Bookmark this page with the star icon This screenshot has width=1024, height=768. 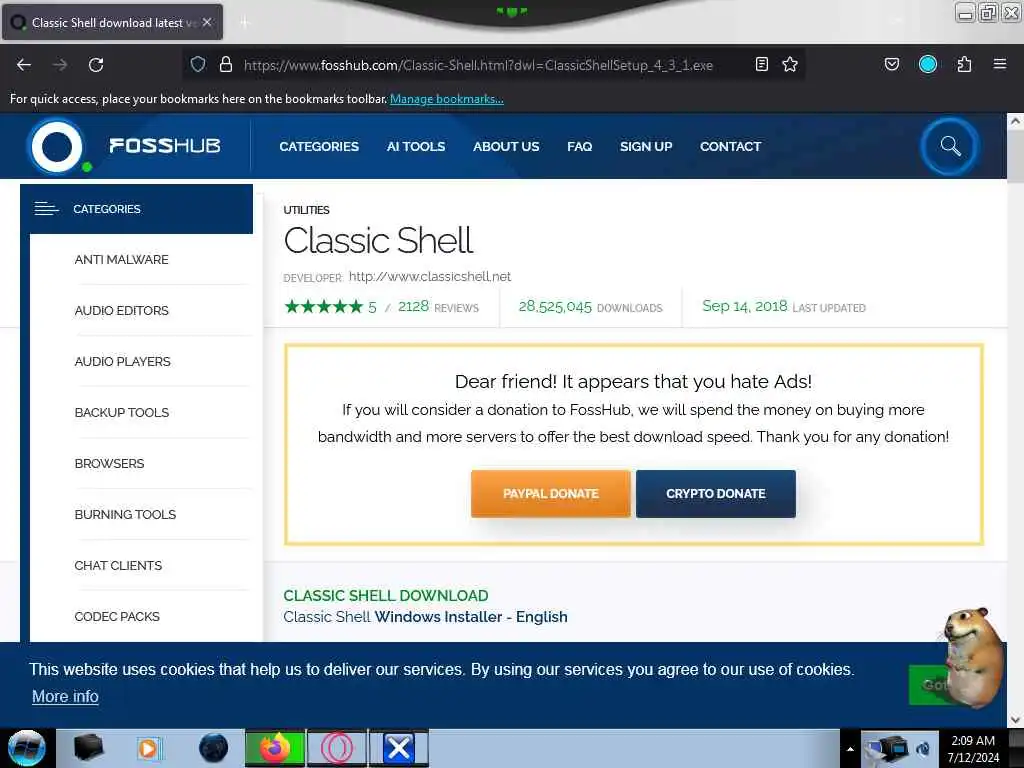point(790,64)
